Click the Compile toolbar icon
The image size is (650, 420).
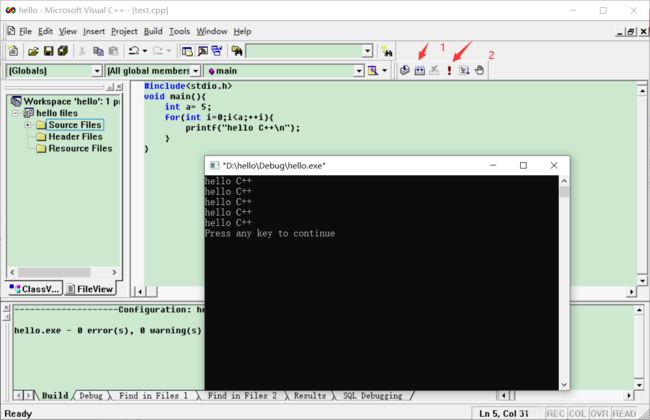pyautogui.click(x=405, y=70)
